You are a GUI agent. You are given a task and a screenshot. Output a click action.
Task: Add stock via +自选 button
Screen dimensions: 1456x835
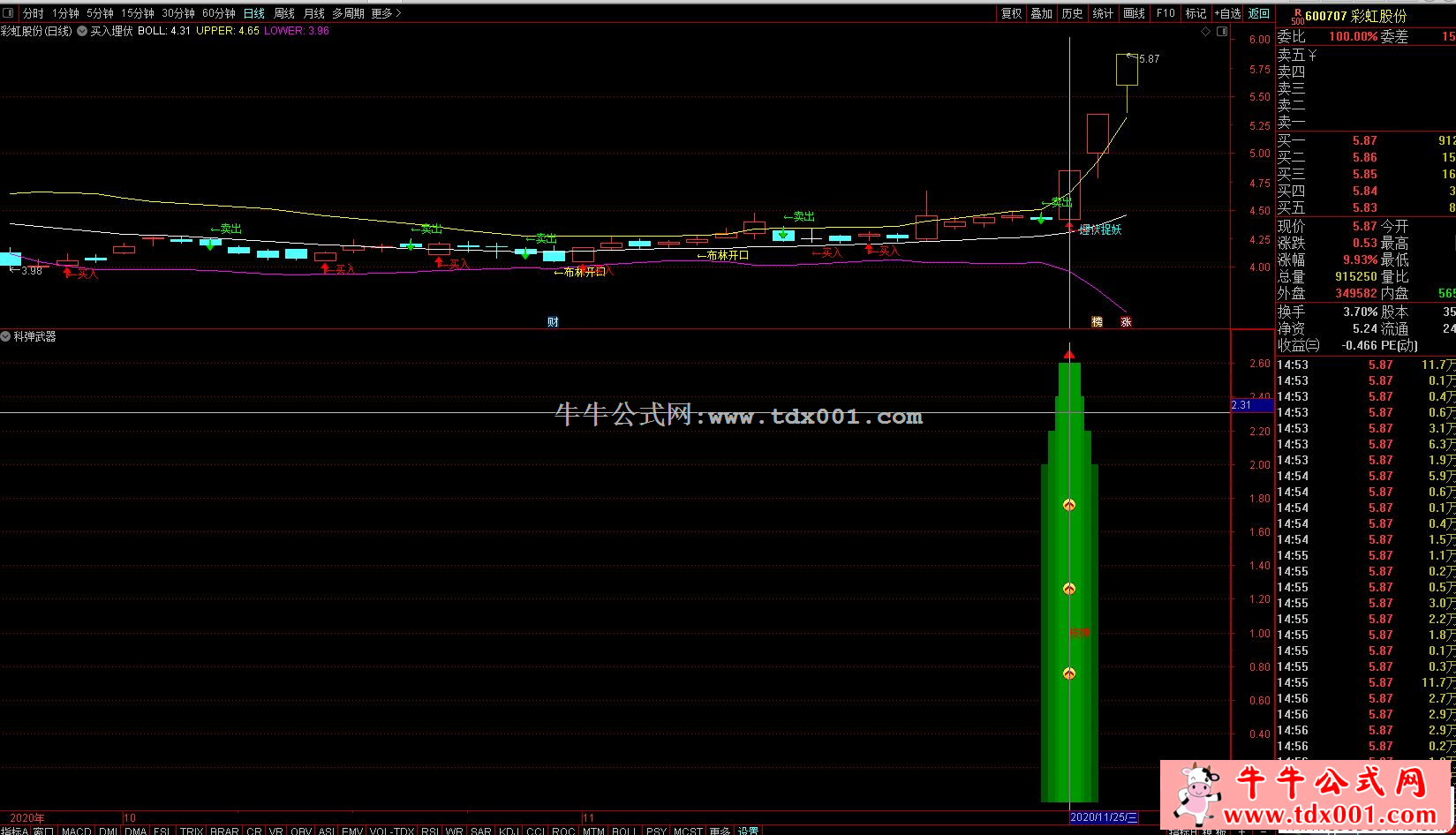point(1228,13)
